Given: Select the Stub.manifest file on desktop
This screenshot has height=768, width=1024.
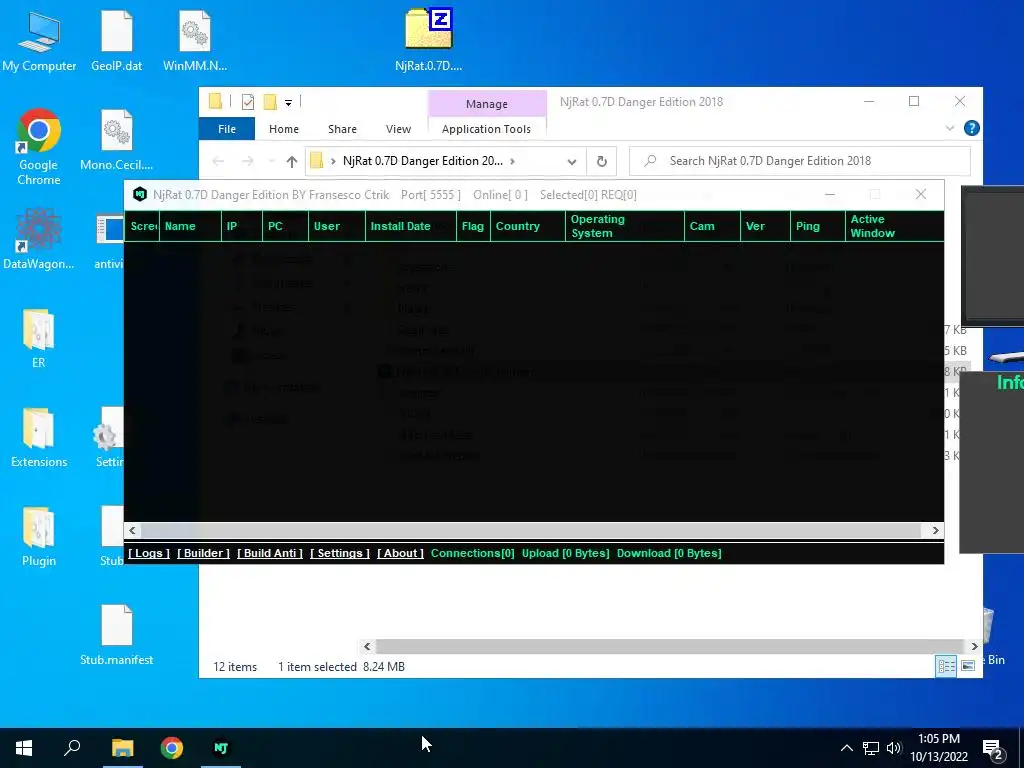Looking at the screenshot, I should (116, 635).
